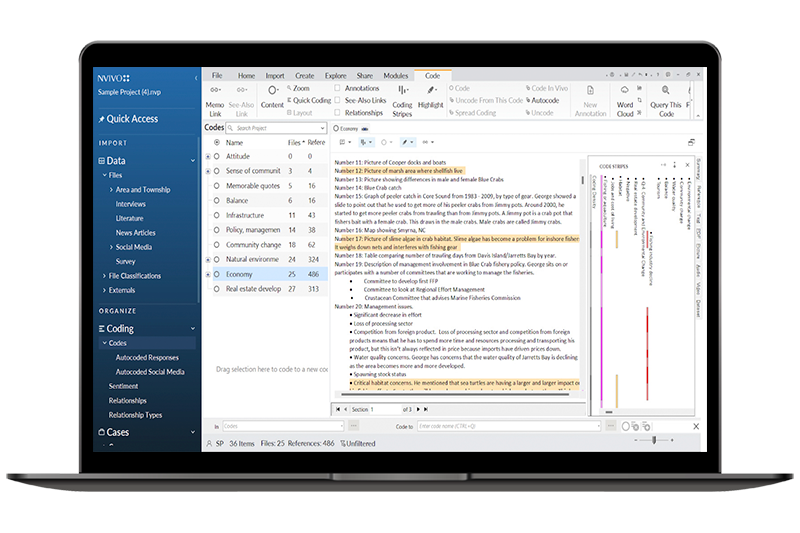
Task: Go to last section navigation arrow
Action: [x=426, y=409]
